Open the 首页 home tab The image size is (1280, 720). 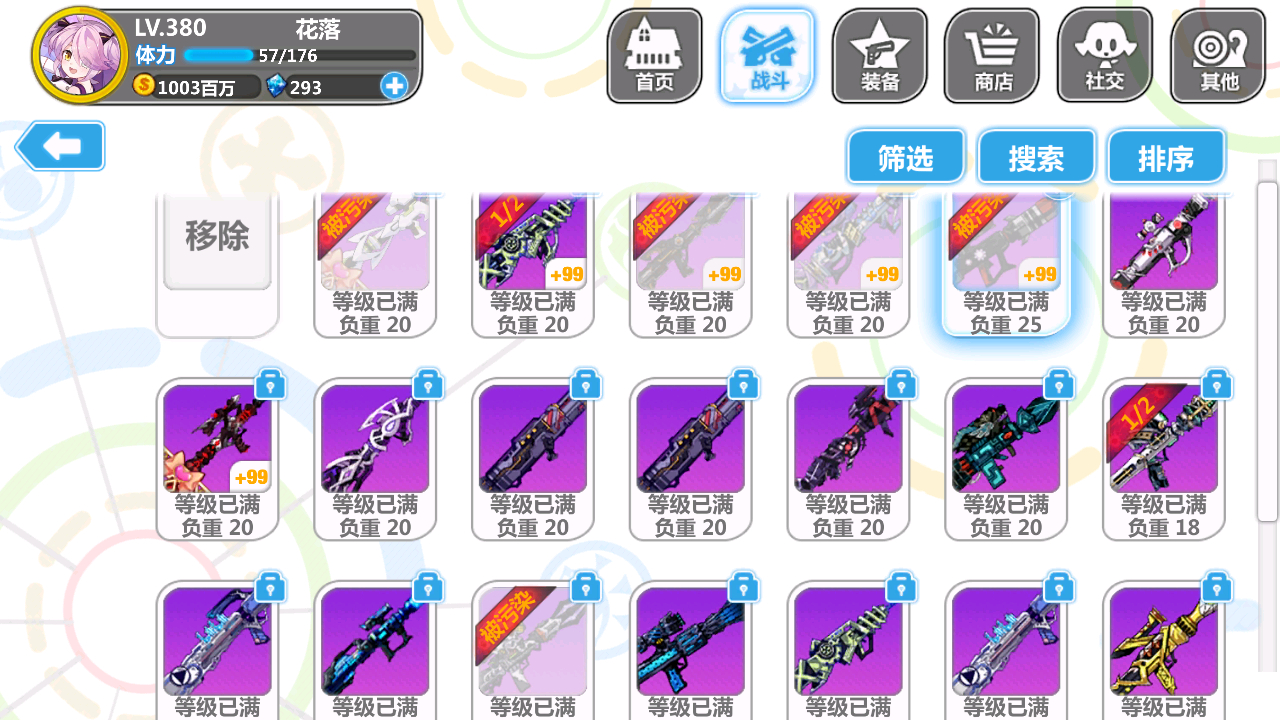[x=655, y=56]
